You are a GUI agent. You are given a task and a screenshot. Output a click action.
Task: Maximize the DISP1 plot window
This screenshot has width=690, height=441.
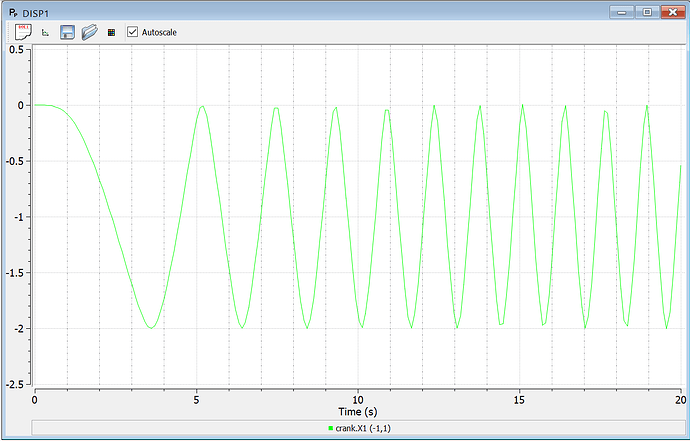click(647, 12)
